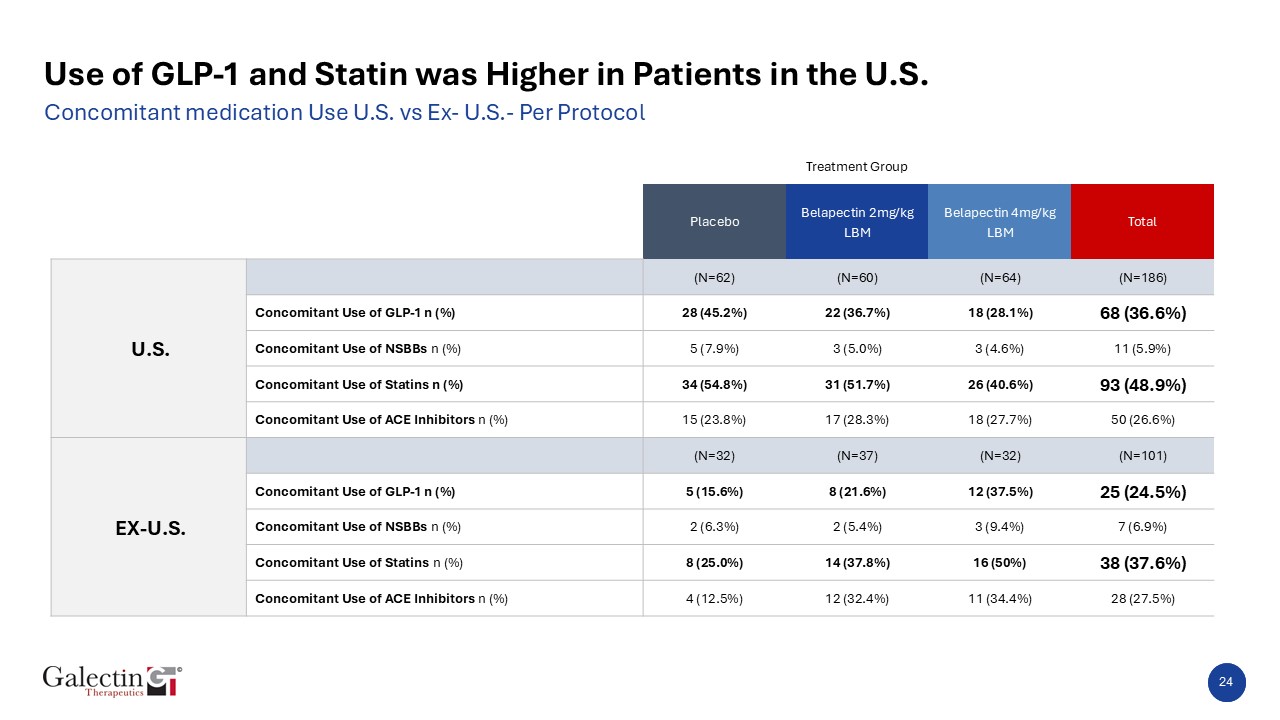The image size is (1280, 720).
Task: Select U.S. total statins value 93 (48.9%)
Action: pos(1142,384)
